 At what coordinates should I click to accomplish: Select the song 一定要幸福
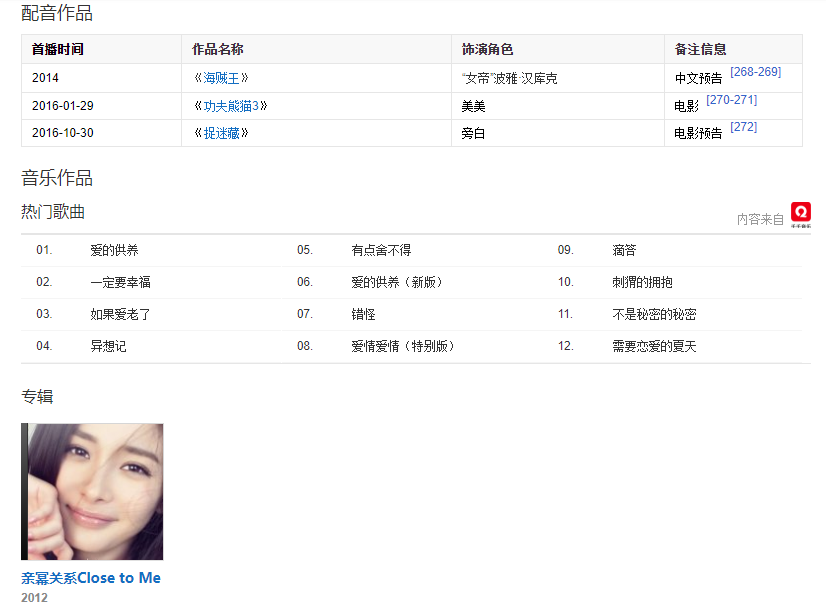pyautogui.click(x=120, y=282)
